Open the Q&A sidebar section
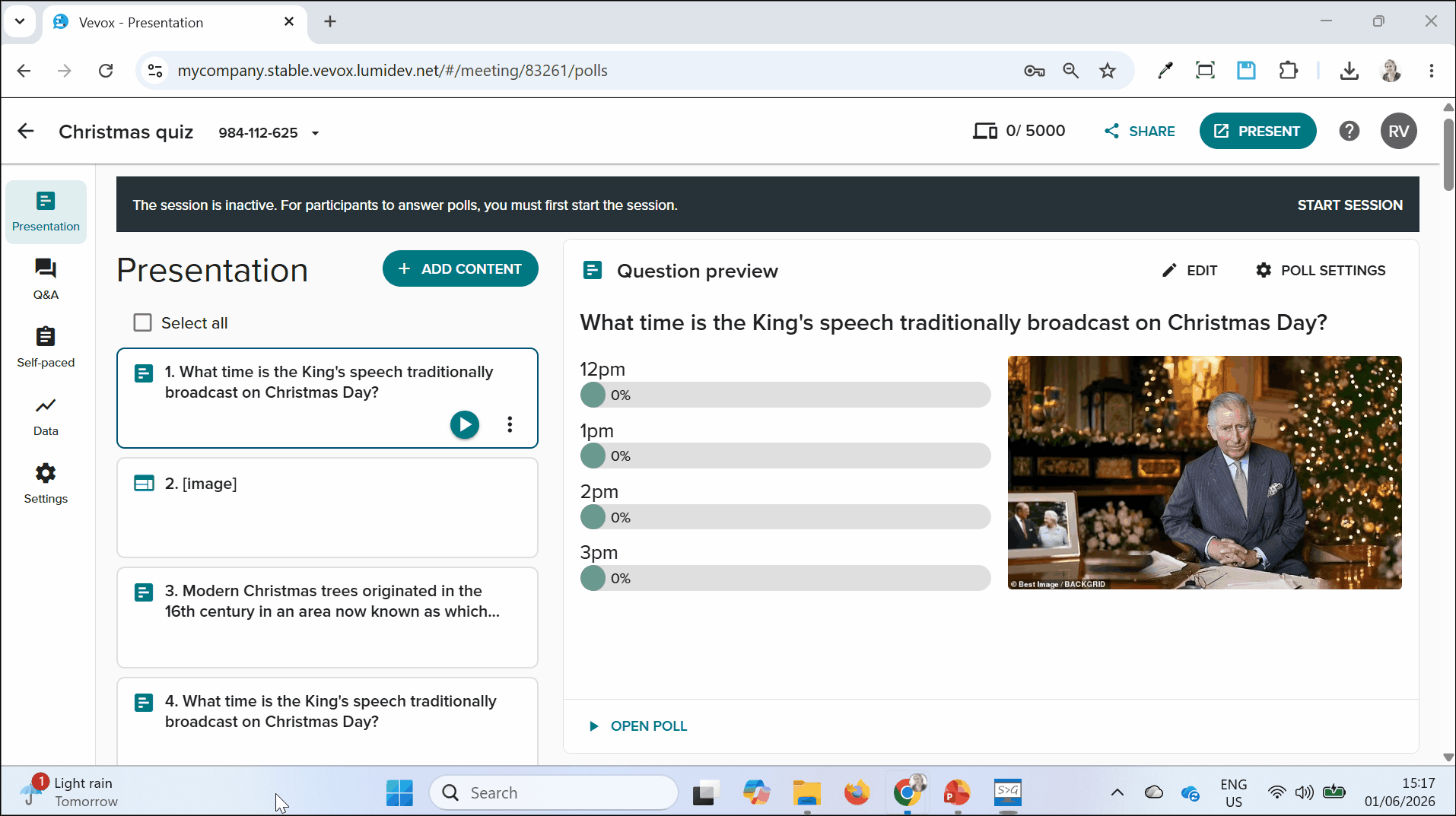 pyautogui.click(x=46, y=279)
